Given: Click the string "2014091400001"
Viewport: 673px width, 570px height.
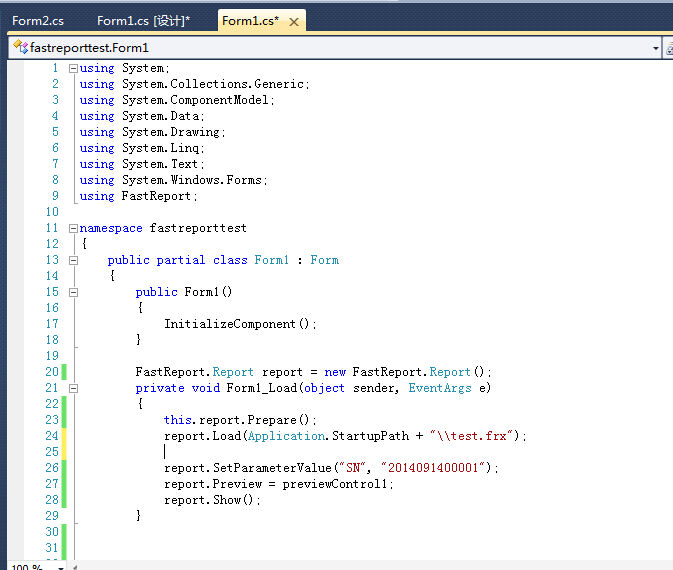Looking at the screenshot, I should point(433,467).
